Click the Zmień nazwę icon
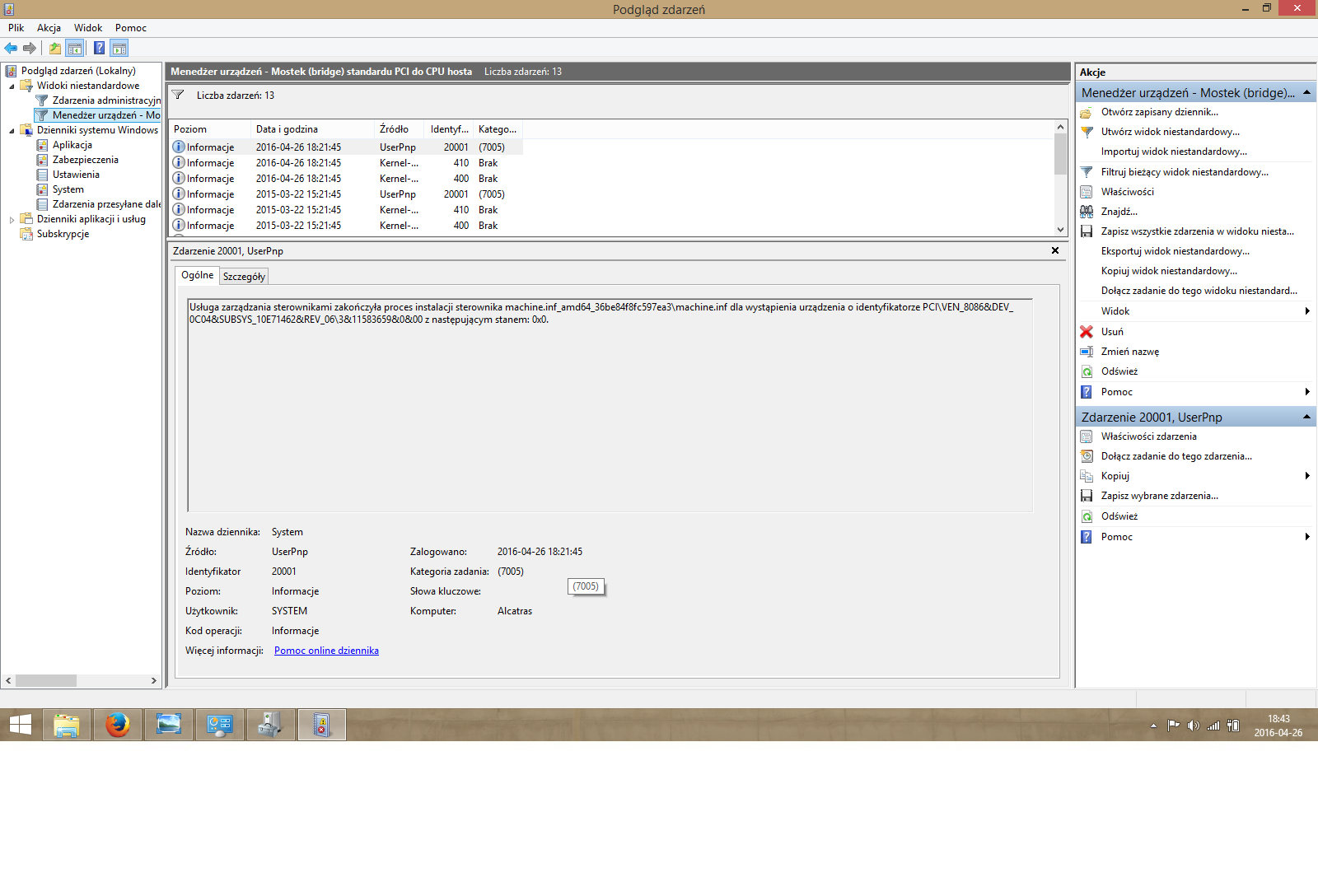1318x896 pixels. (1087, 352)
